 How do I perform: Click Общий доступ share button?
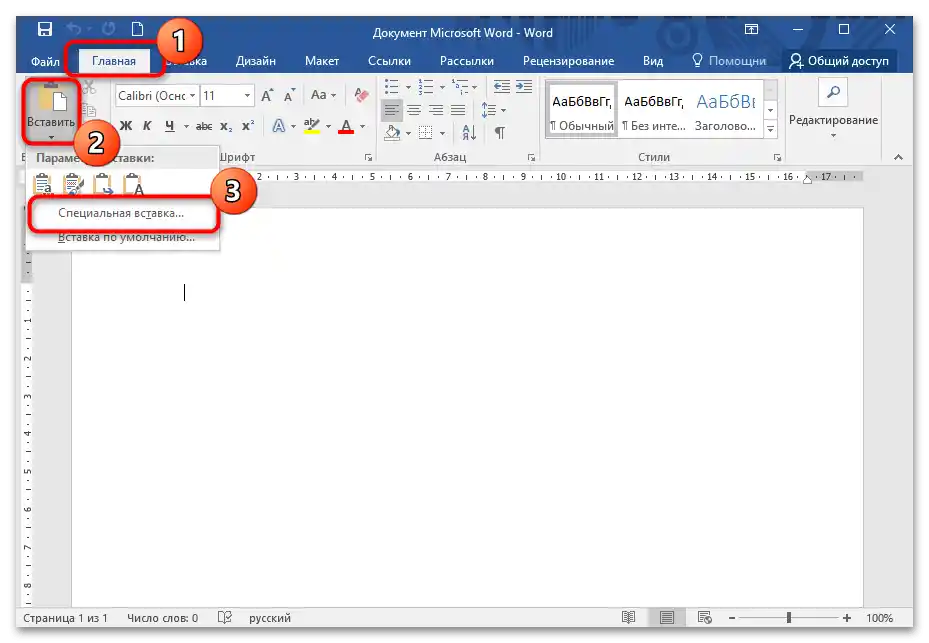839,61
